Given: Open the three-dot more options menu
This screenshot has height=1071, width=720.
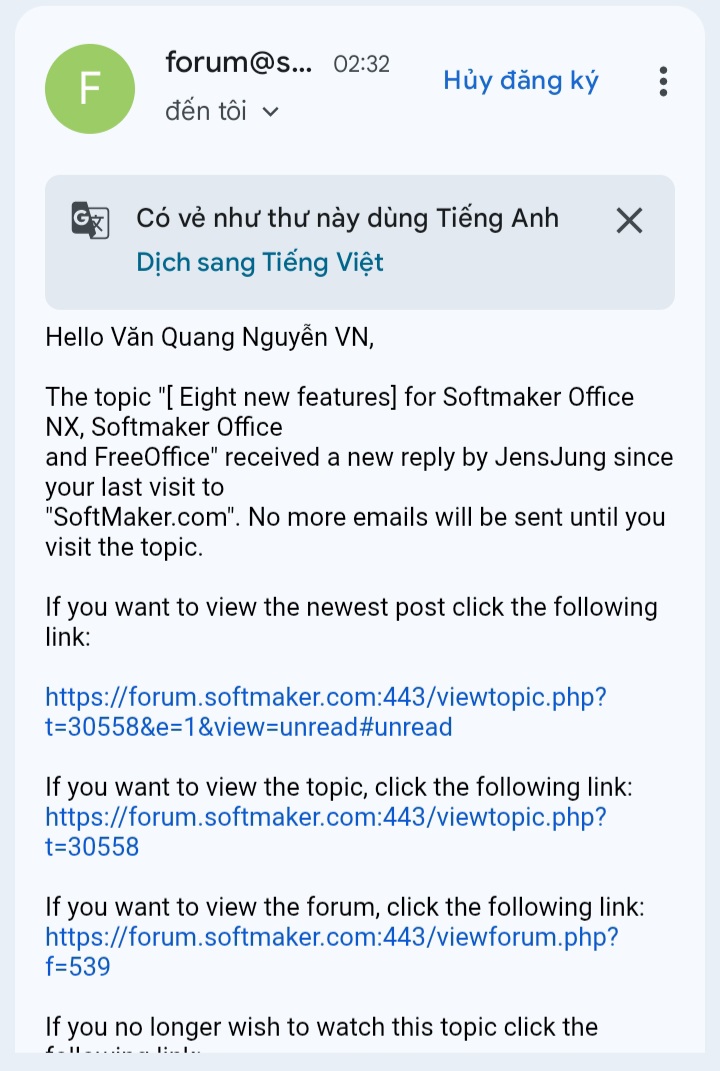Looking at the screenshot, I should (x=663, y=81).
